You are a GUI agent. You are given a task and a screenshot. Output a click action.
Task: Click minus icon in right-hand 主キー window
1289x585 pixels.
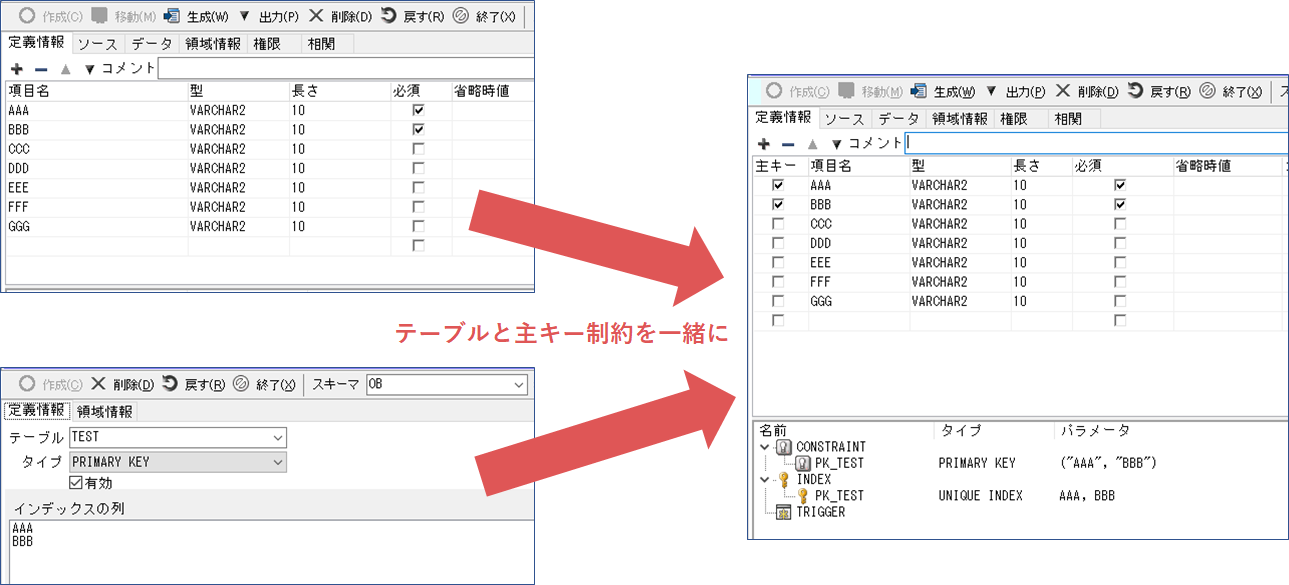pyautogui.click(x=788, y=144)
